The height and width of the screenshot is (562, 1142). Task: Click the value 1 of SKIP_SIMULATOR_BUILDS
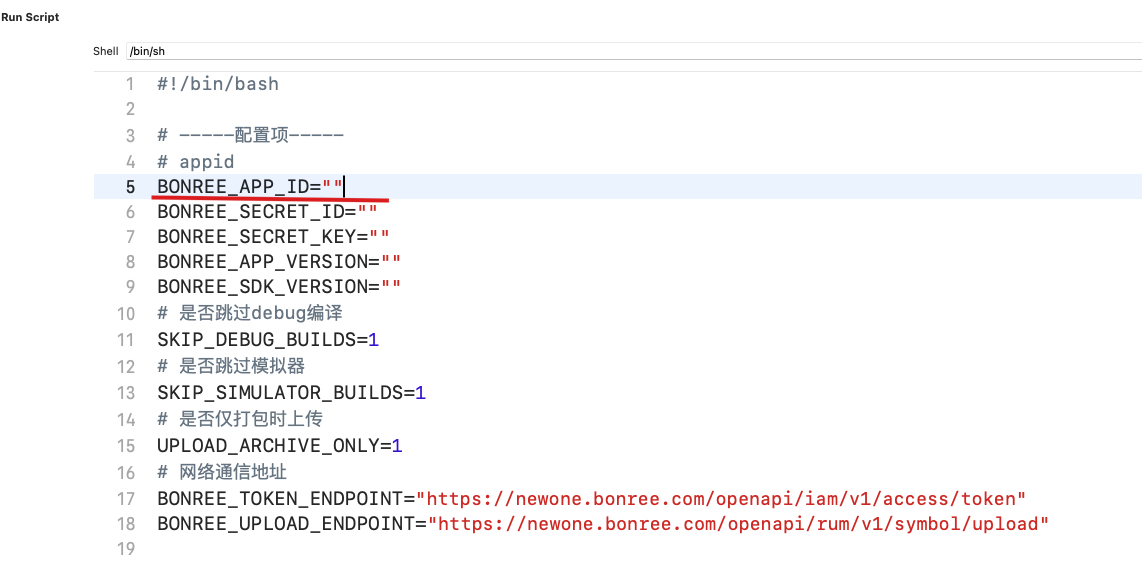coord(421,393)
